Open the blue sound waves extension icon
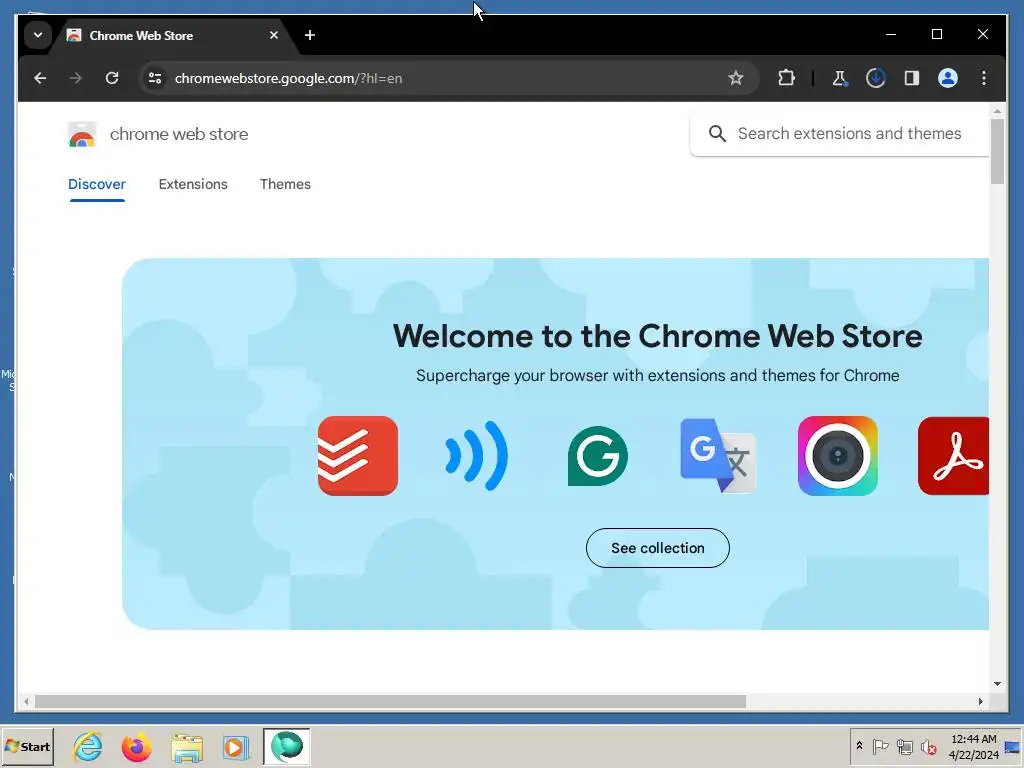The width and height of the screenshot is (1024, 768). [x=477, y=456]
